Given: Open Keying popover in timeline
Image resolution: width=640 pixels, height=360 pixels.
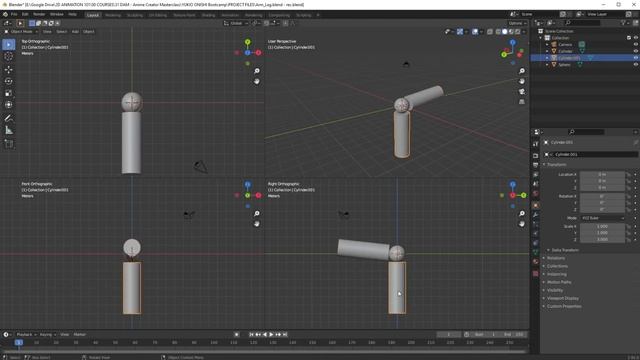Looking at the screenshot, I should 47,334.
